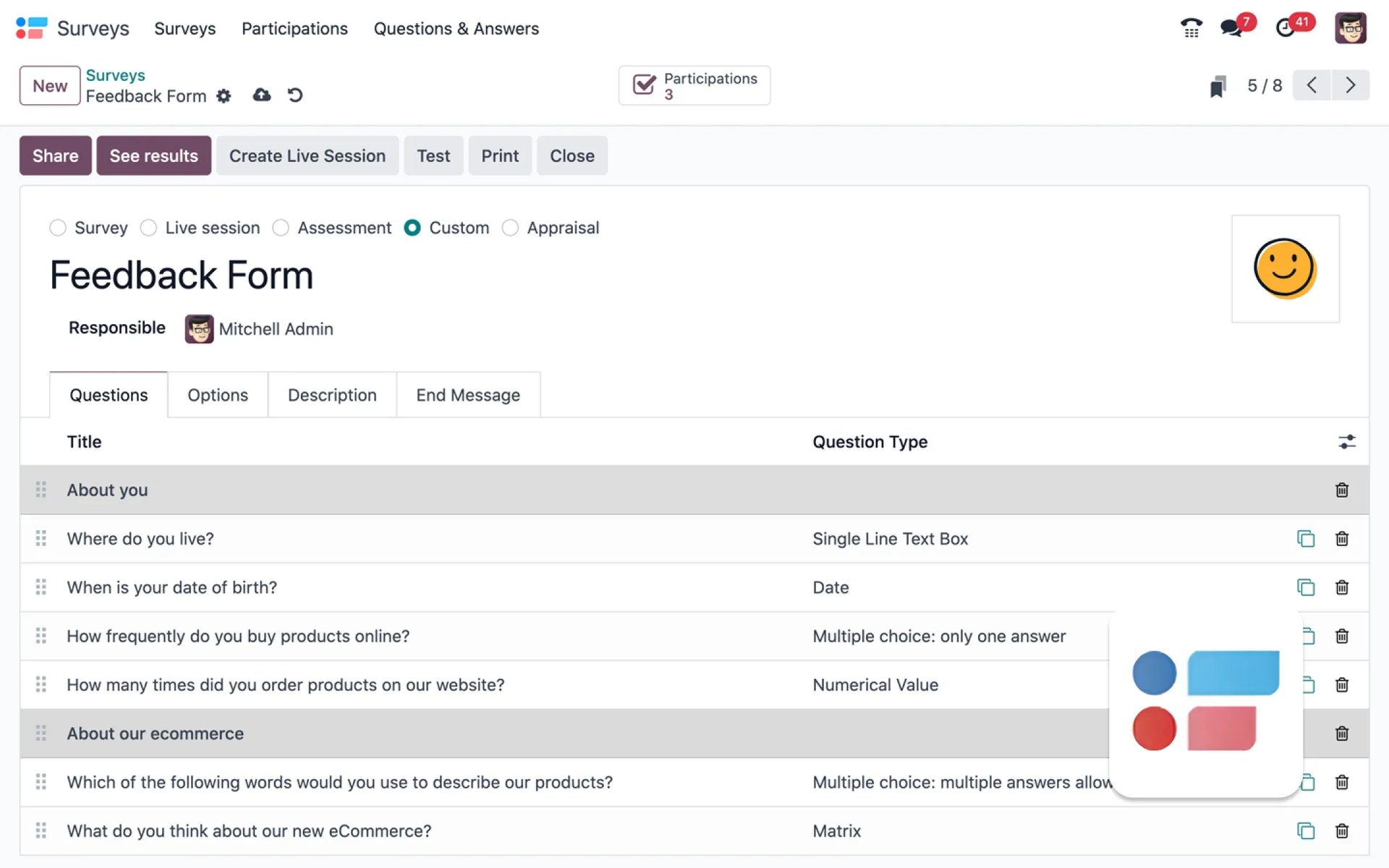1389x868 pixels.
Task: Click the bookmark icon near the pager
Action: click(x=1218, y=86)
